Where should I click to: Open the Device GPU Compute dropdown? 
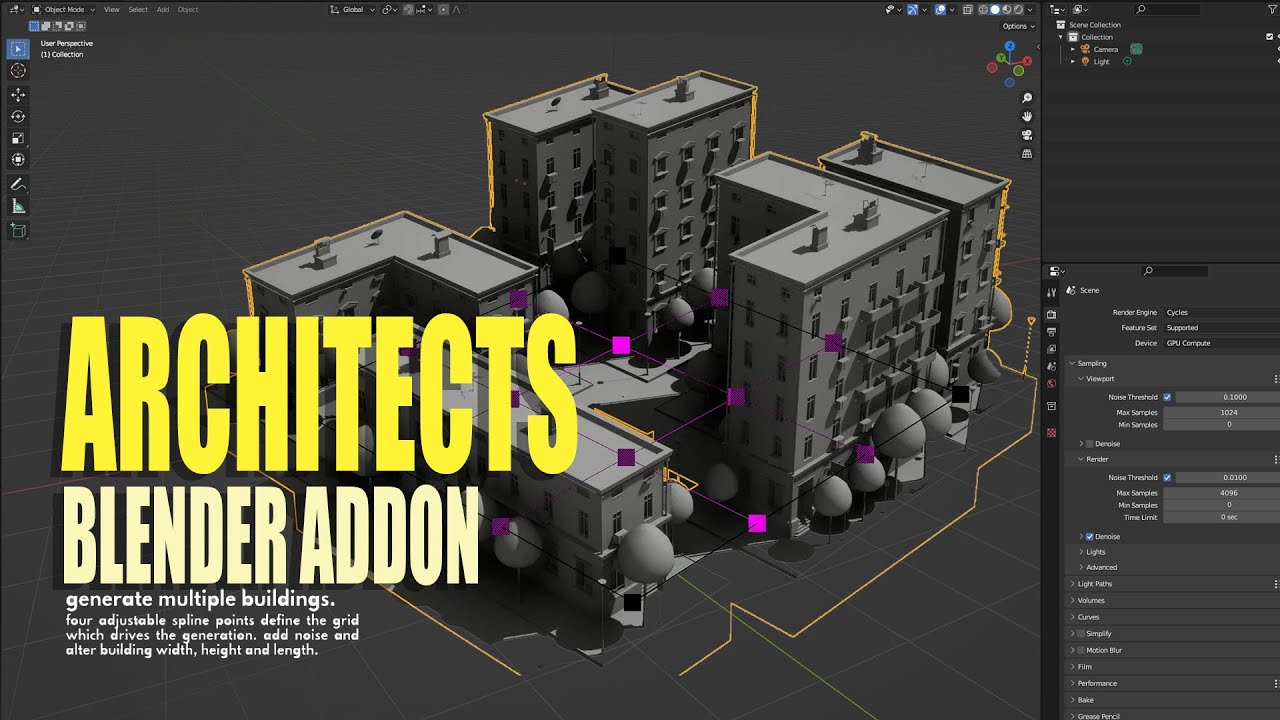pyautogui.click(x=1221, y=343)
